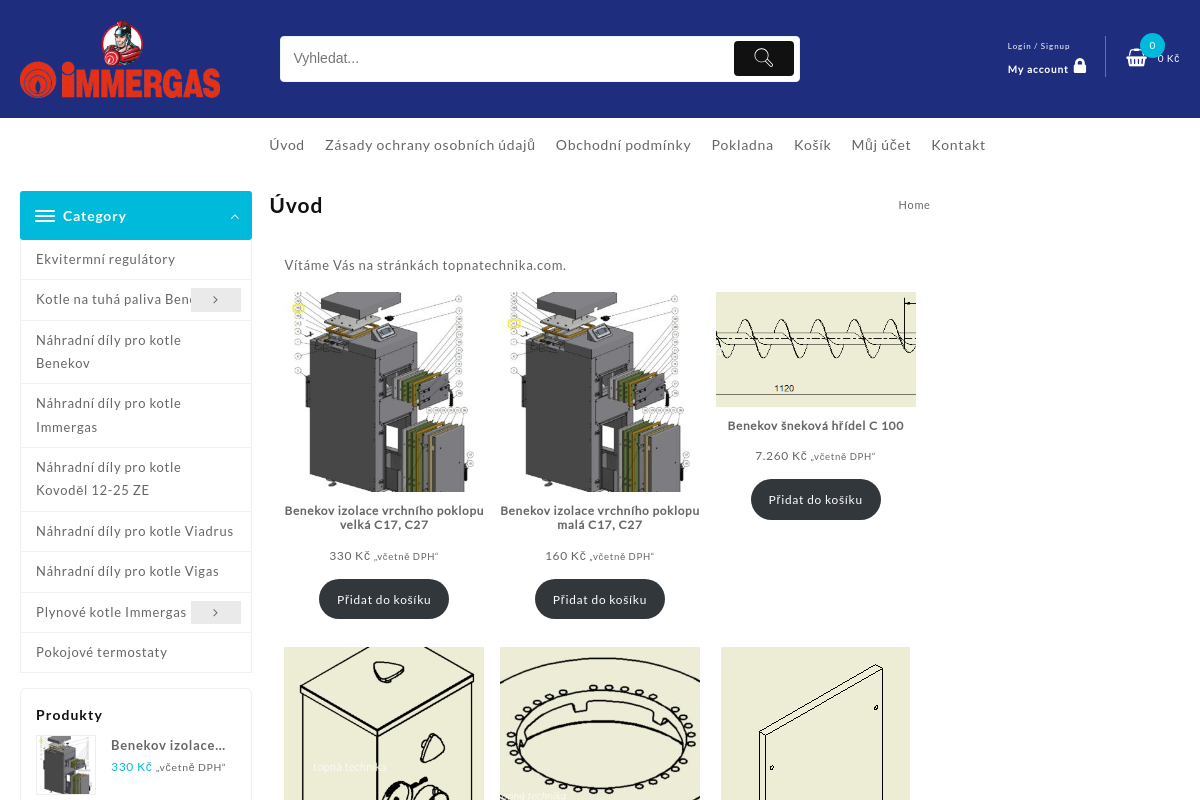Viewport: 1200px width, 800px height.
Task: Select Ekvitermní regulátory category
Action: pyautogui.click(x=105, y=259)
